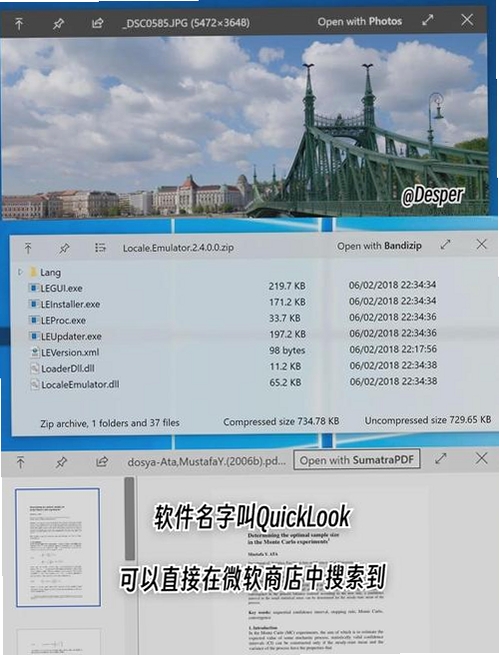Select first page thumbnail in PDF preview
The height and width of the screenshot is (655, 499).
58,547
